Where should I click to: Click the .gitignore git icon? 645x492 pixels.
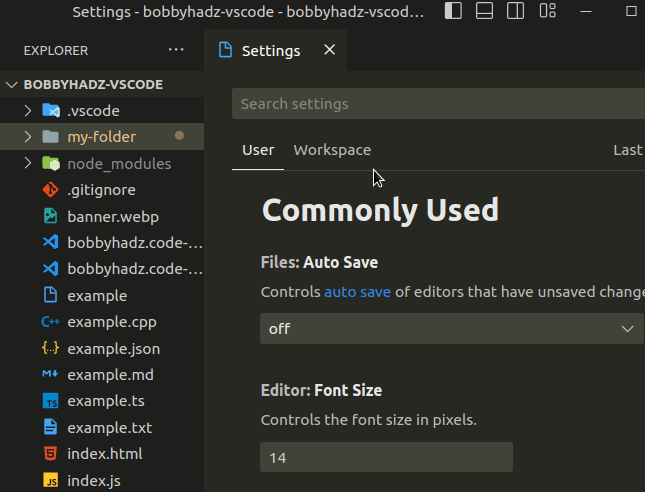tap(51, 190)
